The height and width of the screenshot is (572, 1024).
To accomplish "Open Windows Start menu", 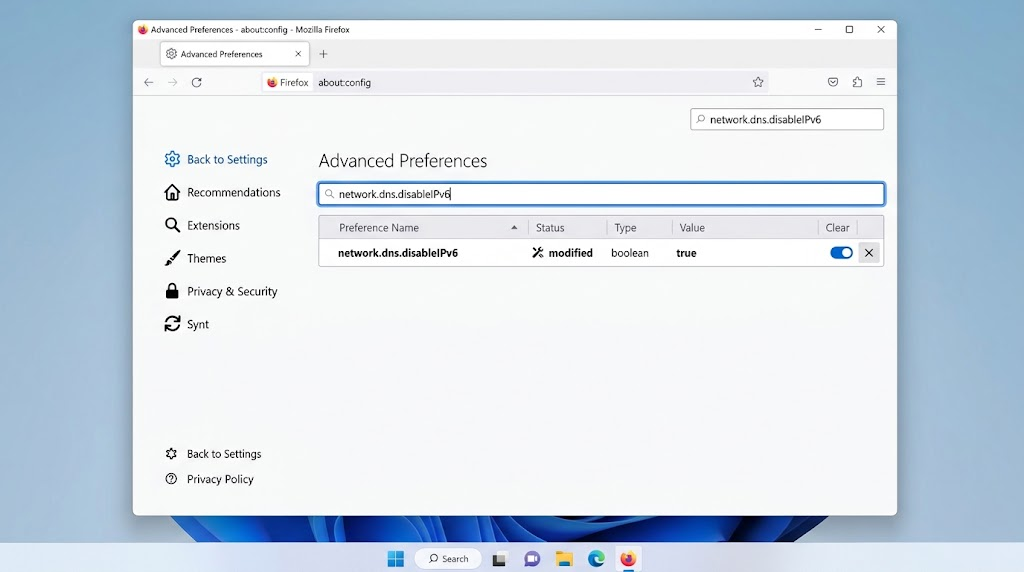I will [x=396, y=559].
